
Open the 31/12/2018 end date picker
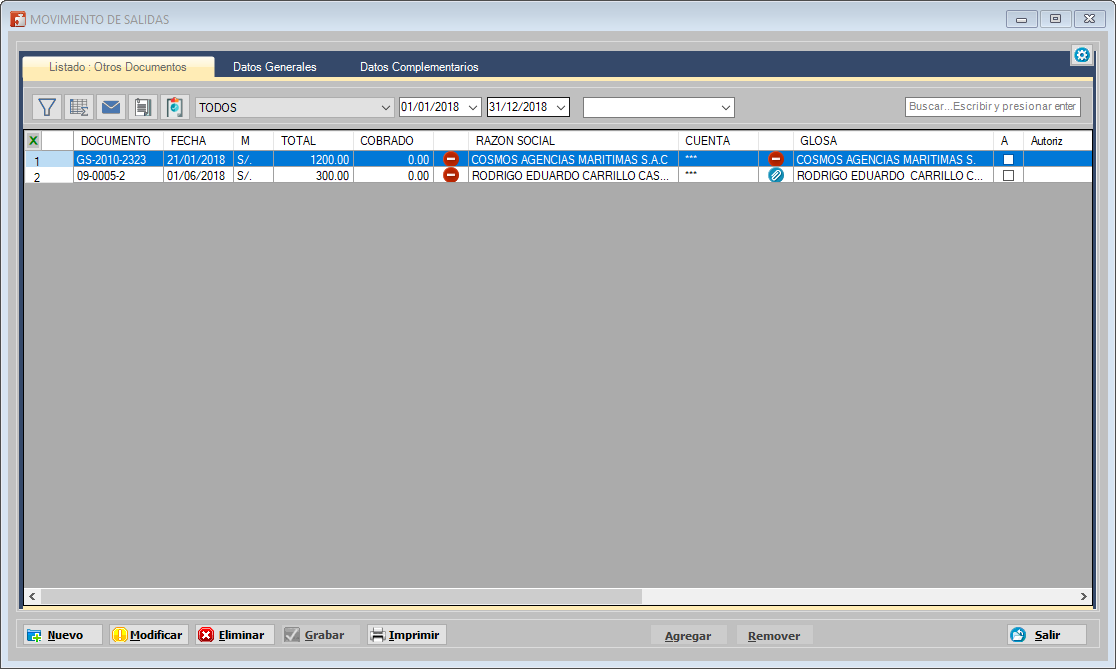pos(561,107)
